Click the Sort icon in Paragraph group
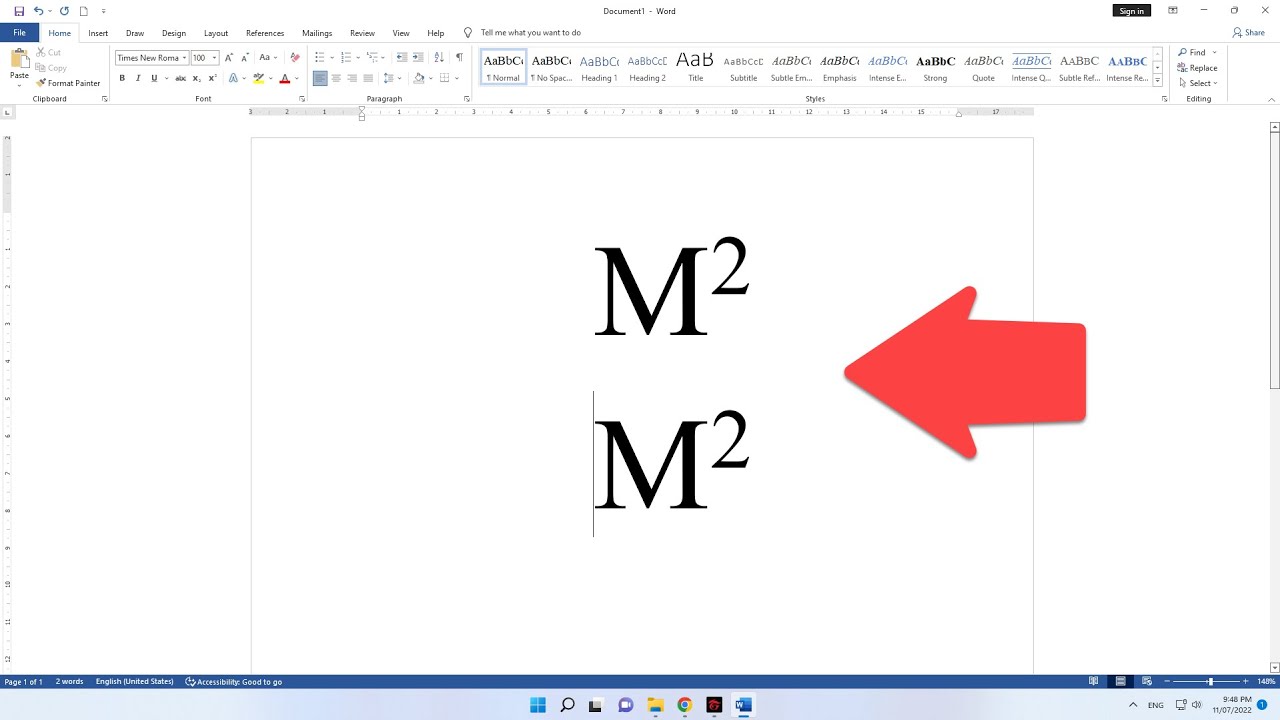Viewport: 1280px width, 720px height. point(439,58)
